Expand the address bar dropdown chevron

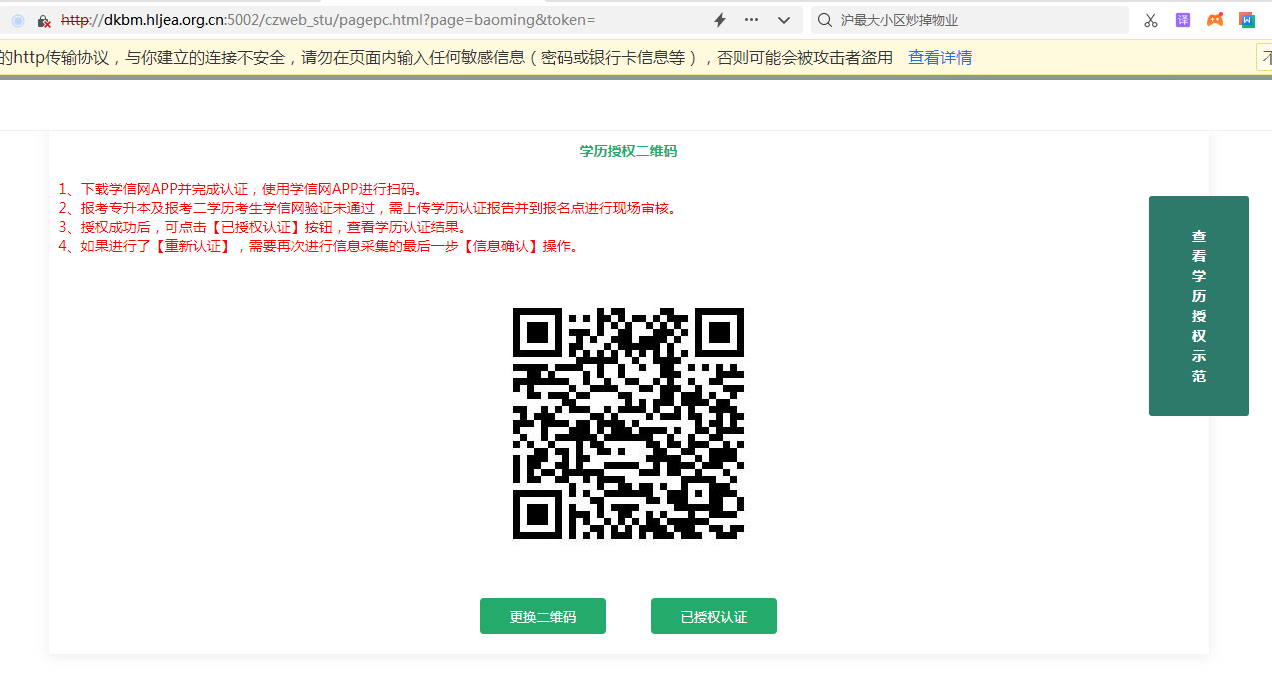coord(783,20)
